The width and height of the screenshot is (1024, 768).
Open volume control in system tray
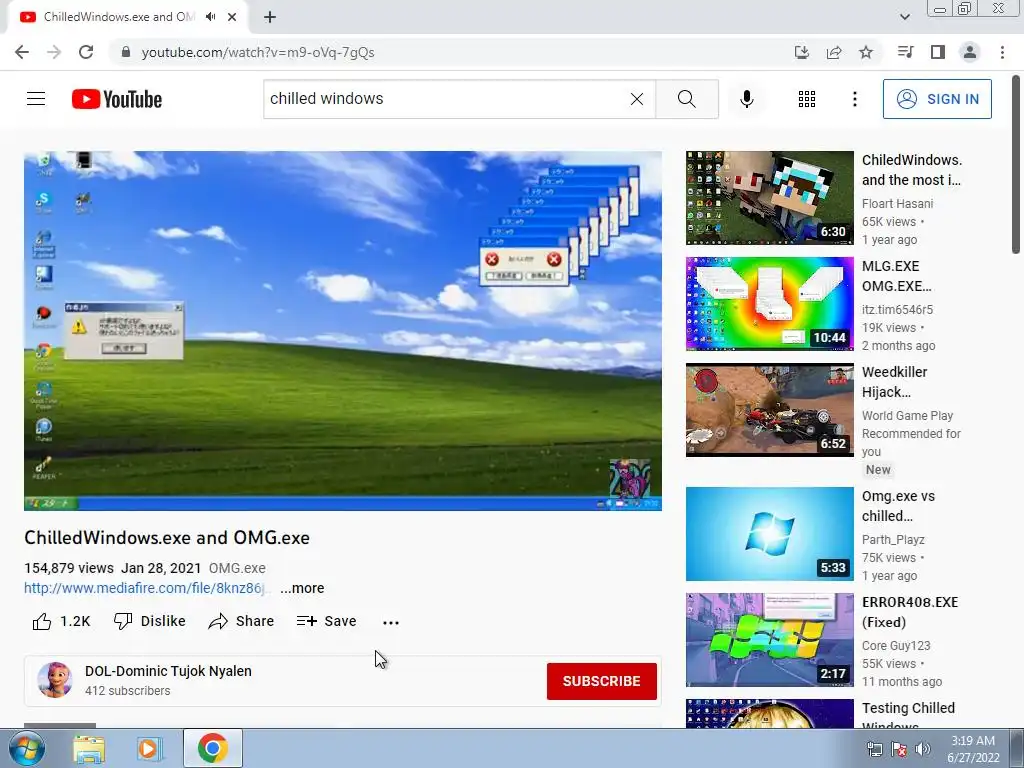pos(923,749)
